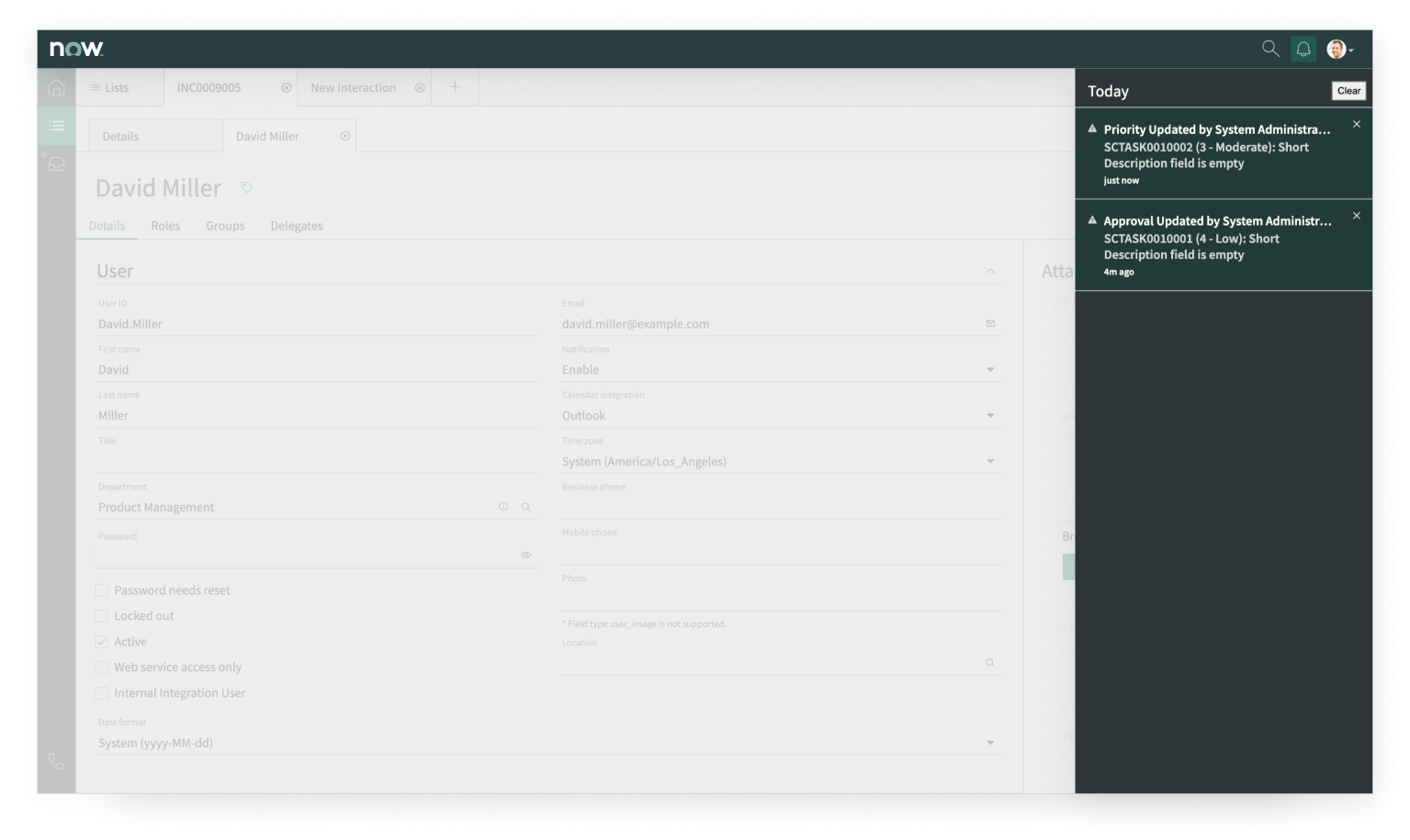Go to Home in the sidebar
The image size is (1410, 840).
[56, 87]
